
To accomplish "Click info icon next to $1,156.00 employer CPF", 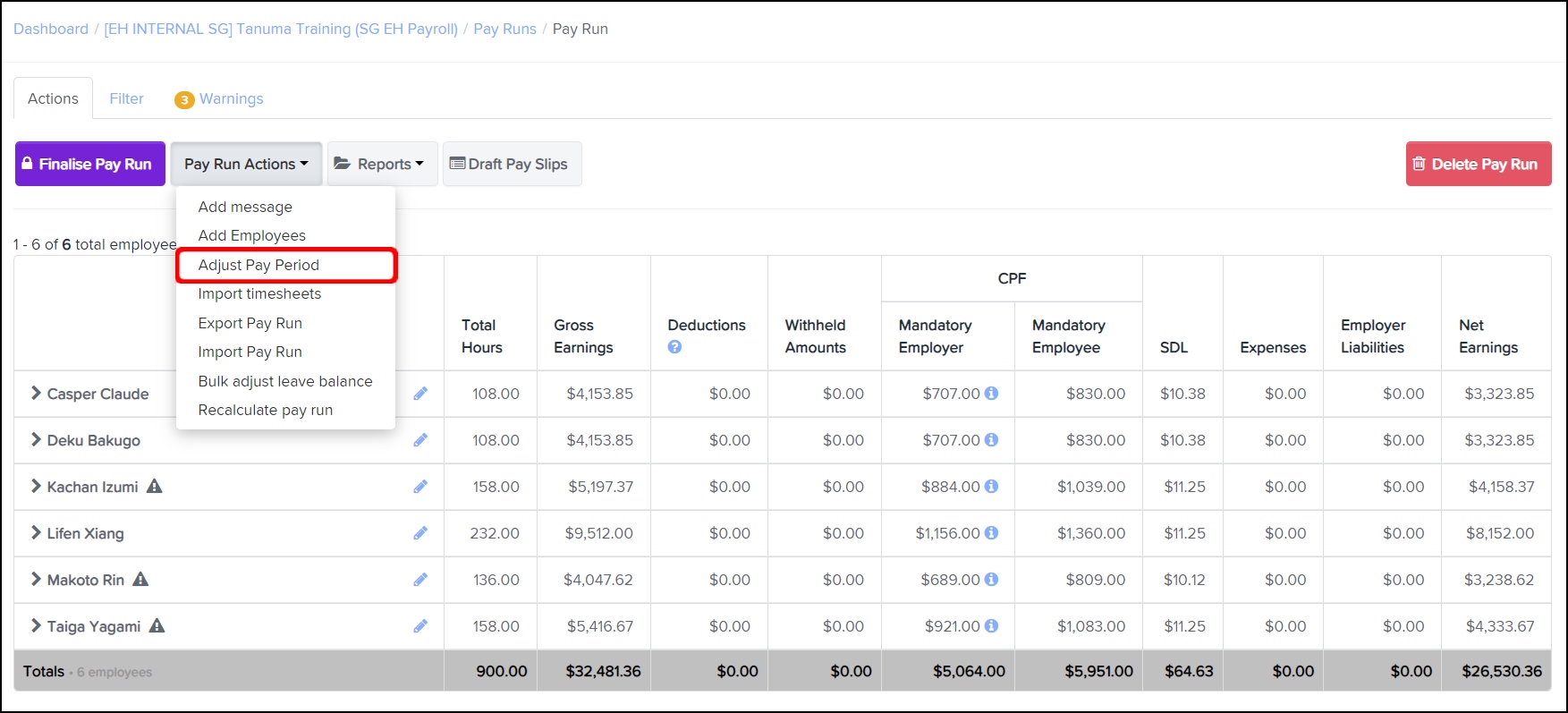I will (991, 533).
